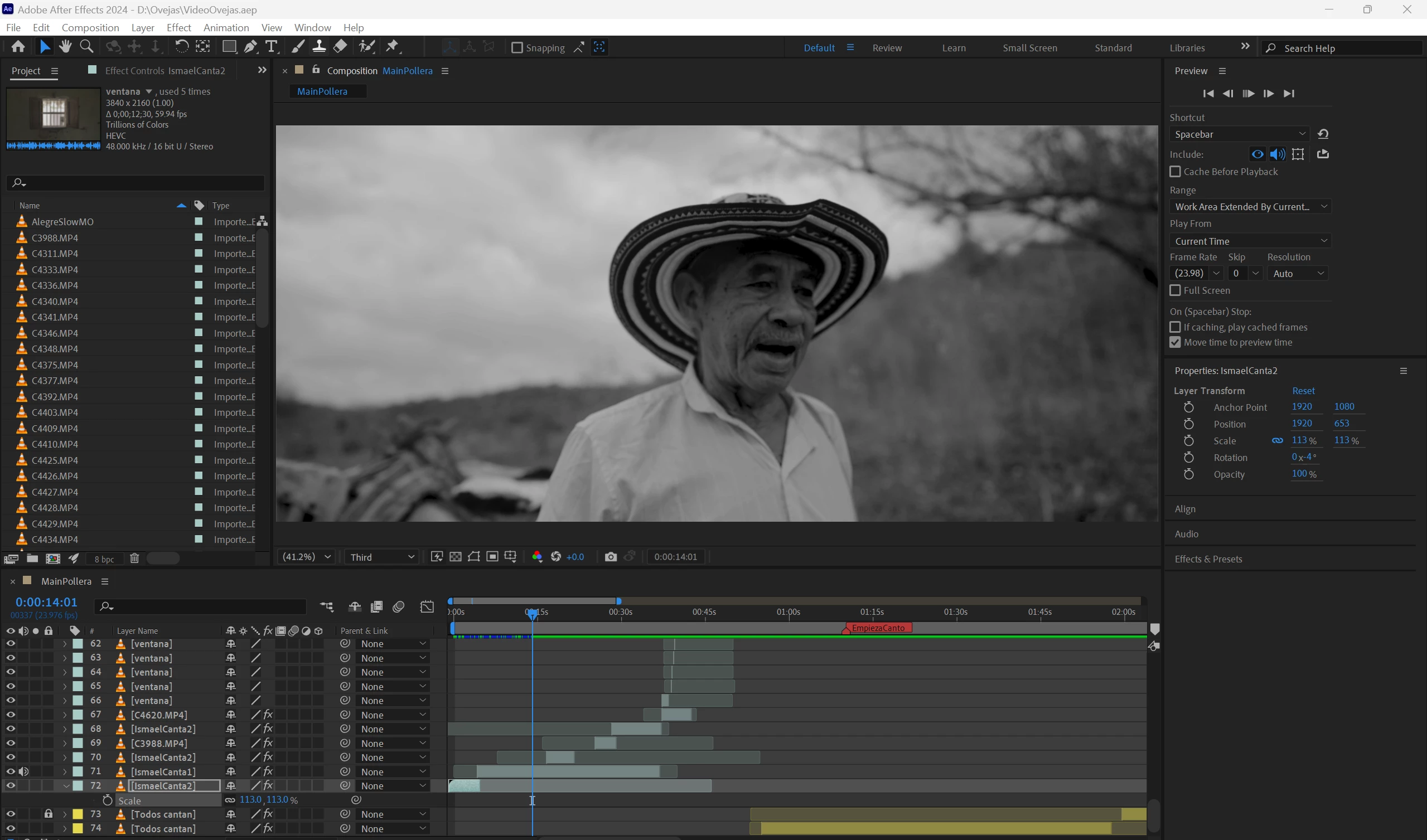The height and width of the screenshot is (840, 1427).
Task: Click the EmpiezaCanto timeline marker
Action: point(878,628)
